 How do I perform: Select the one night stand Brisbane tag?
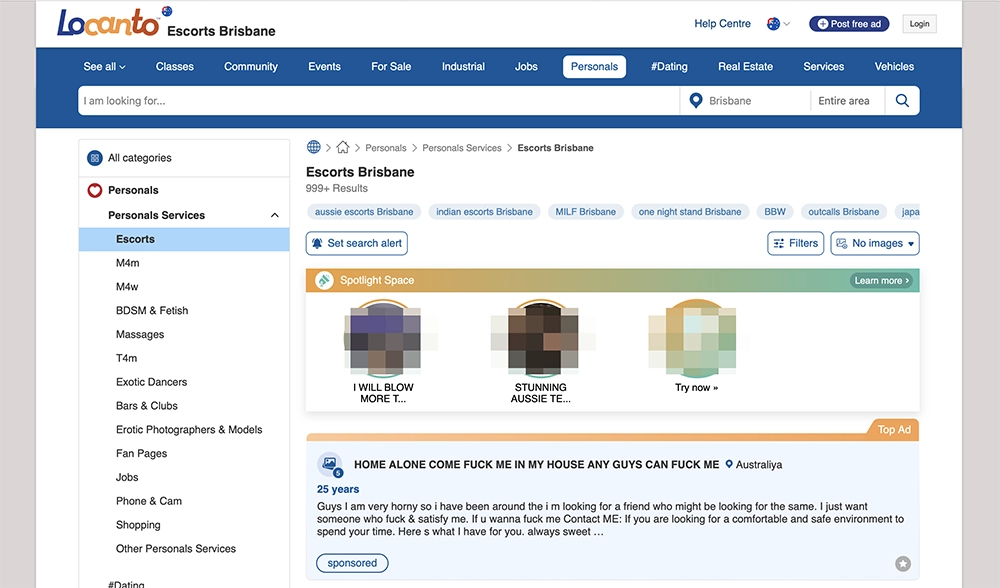coord(690,212)
